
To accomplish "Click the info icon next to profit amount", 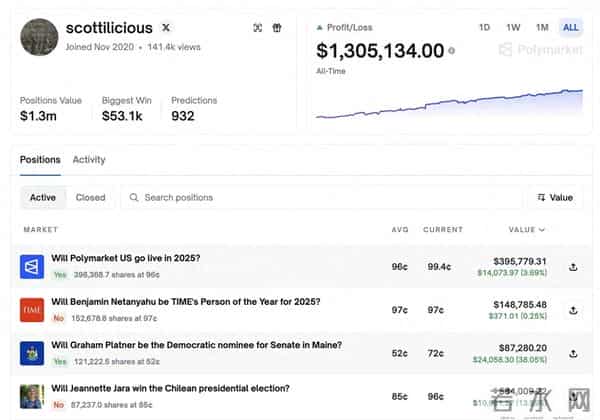I will pyautogui.click(x=452, y=50).
